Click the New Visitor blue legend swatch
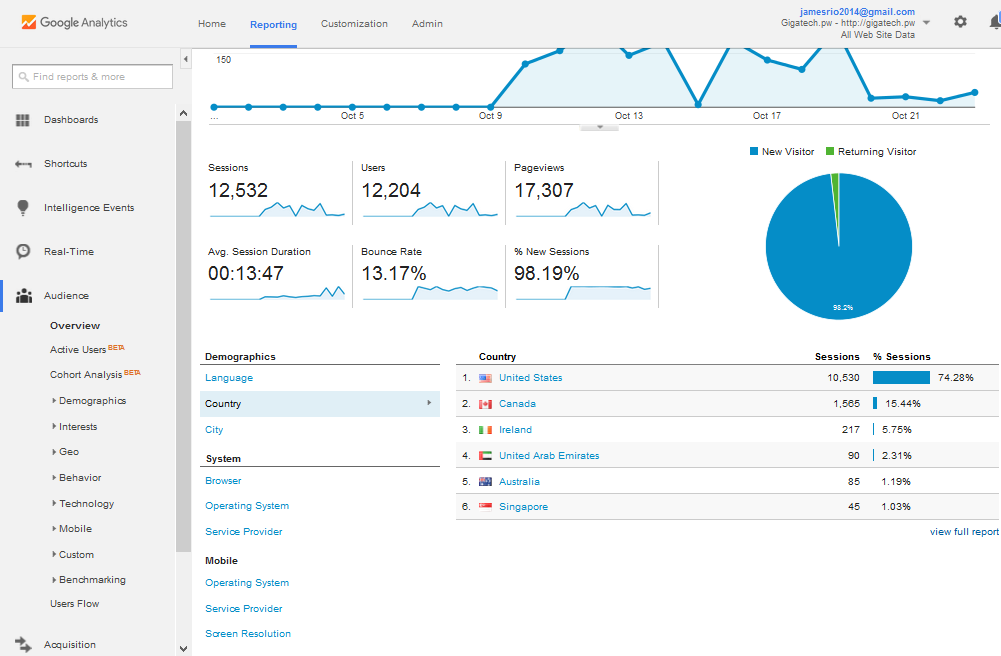Screen dimensions: 1001x656 754,151
